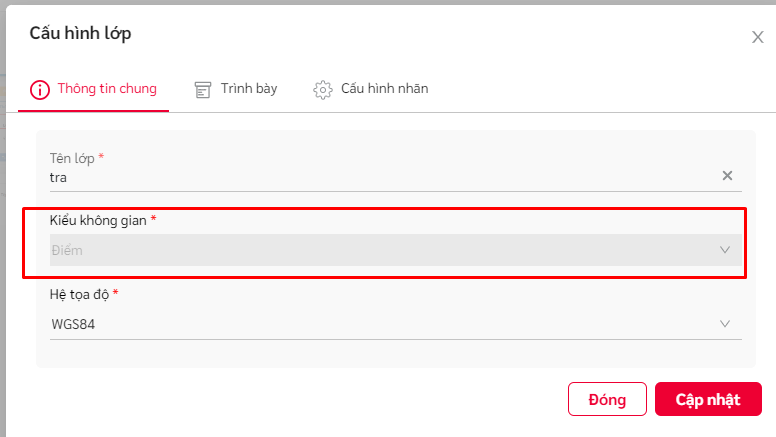Open the WGS84 coordinate system combo box
This screenshot has width=776, height=437.
(395, 324)
